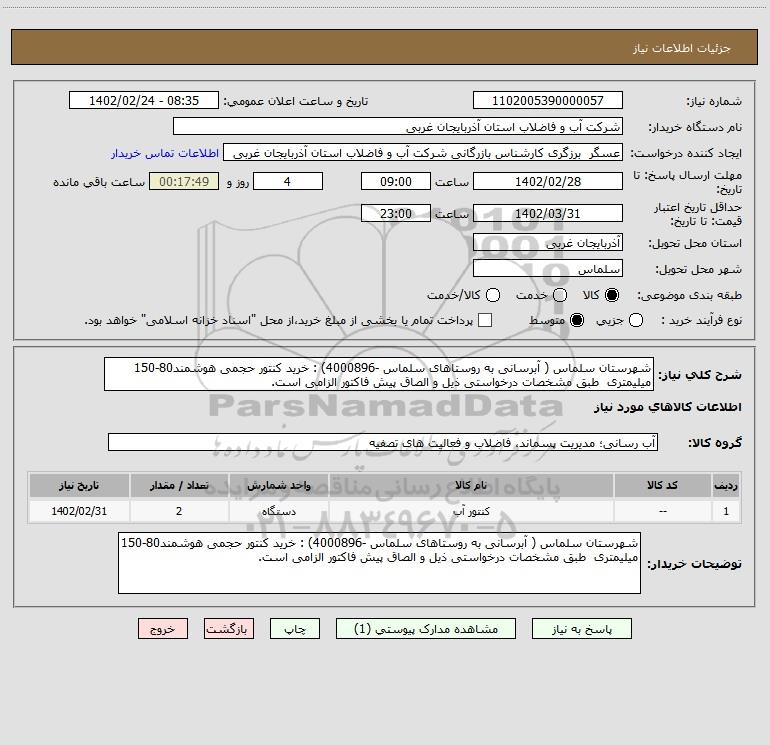770x745 pixels.
Task: Click the deadline hour field 09:00
Action: pos(396,181)
